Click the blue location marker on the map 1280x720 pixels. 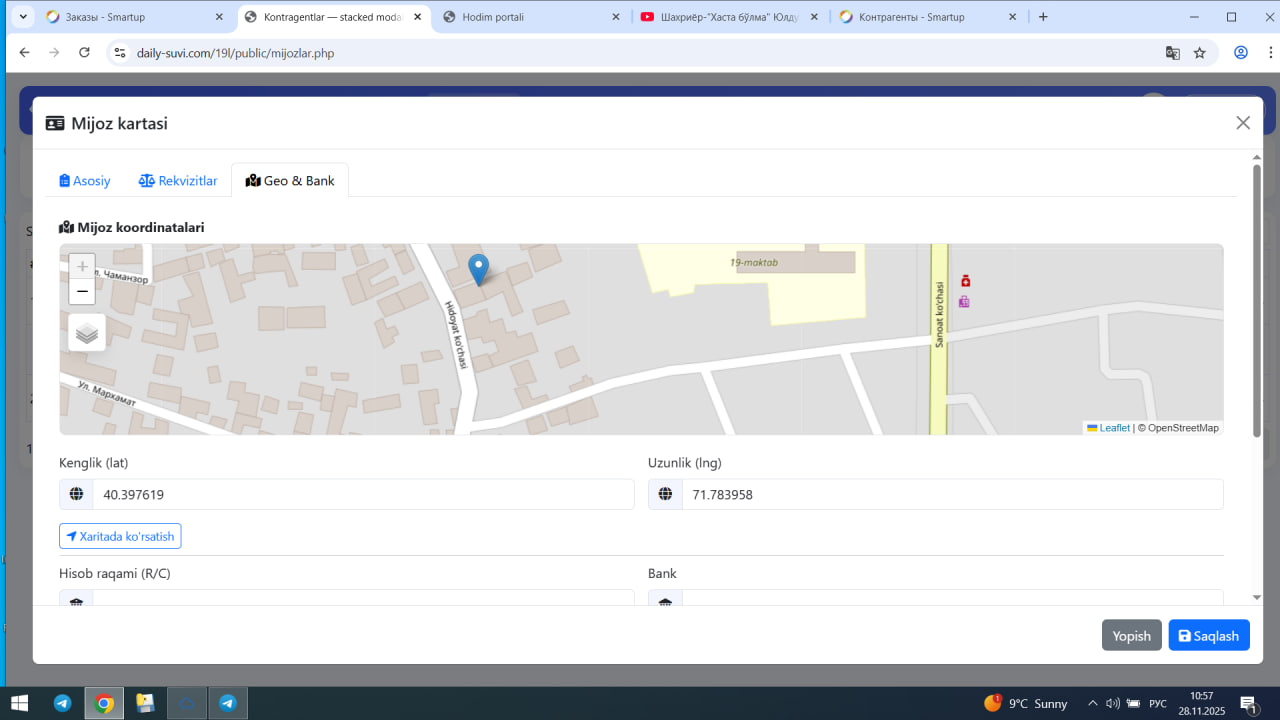coord(479,269)
